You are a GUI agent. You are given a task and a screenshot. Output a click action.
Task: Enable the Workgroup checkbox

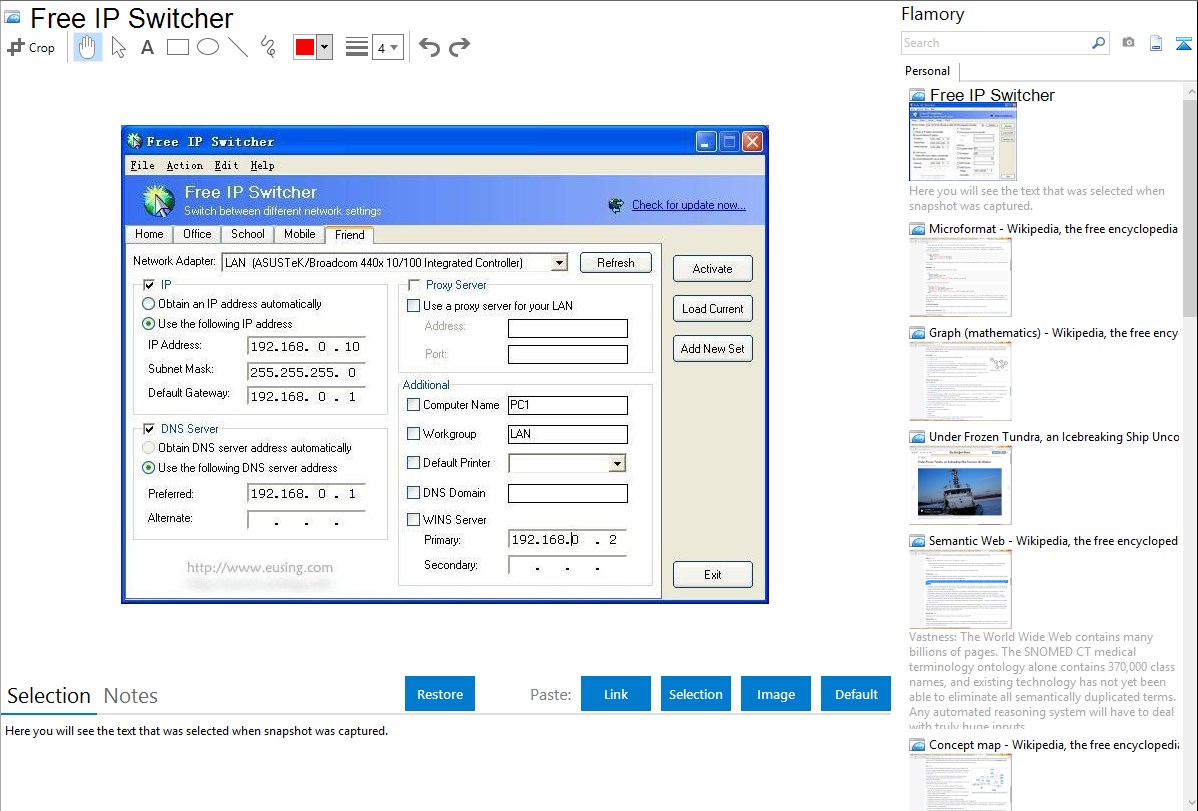pyautogui.click(x=413, y=433)
